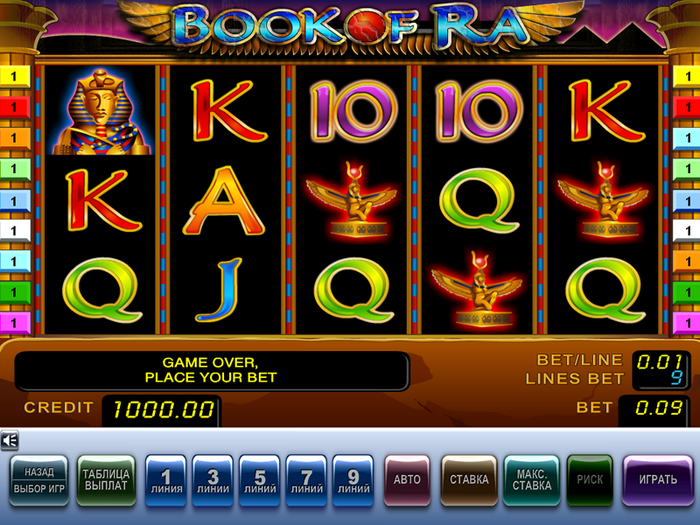Select 7 линий bet lines button
Screen dimensions: 700x525
point(306,481)
